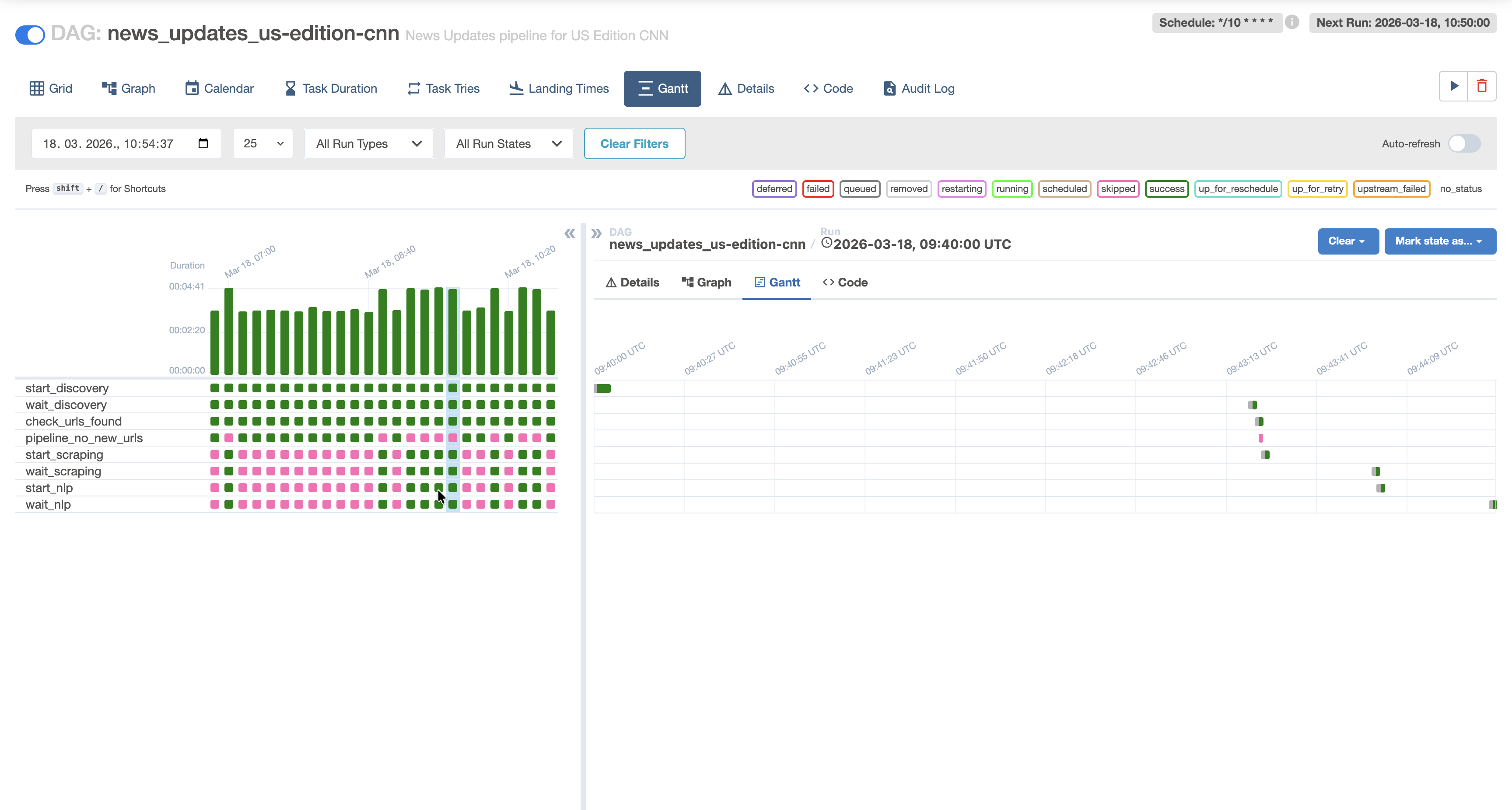Open the Task Duration view
The width and height of the screenshot is (1512, 810).
[x=330, y=88]
